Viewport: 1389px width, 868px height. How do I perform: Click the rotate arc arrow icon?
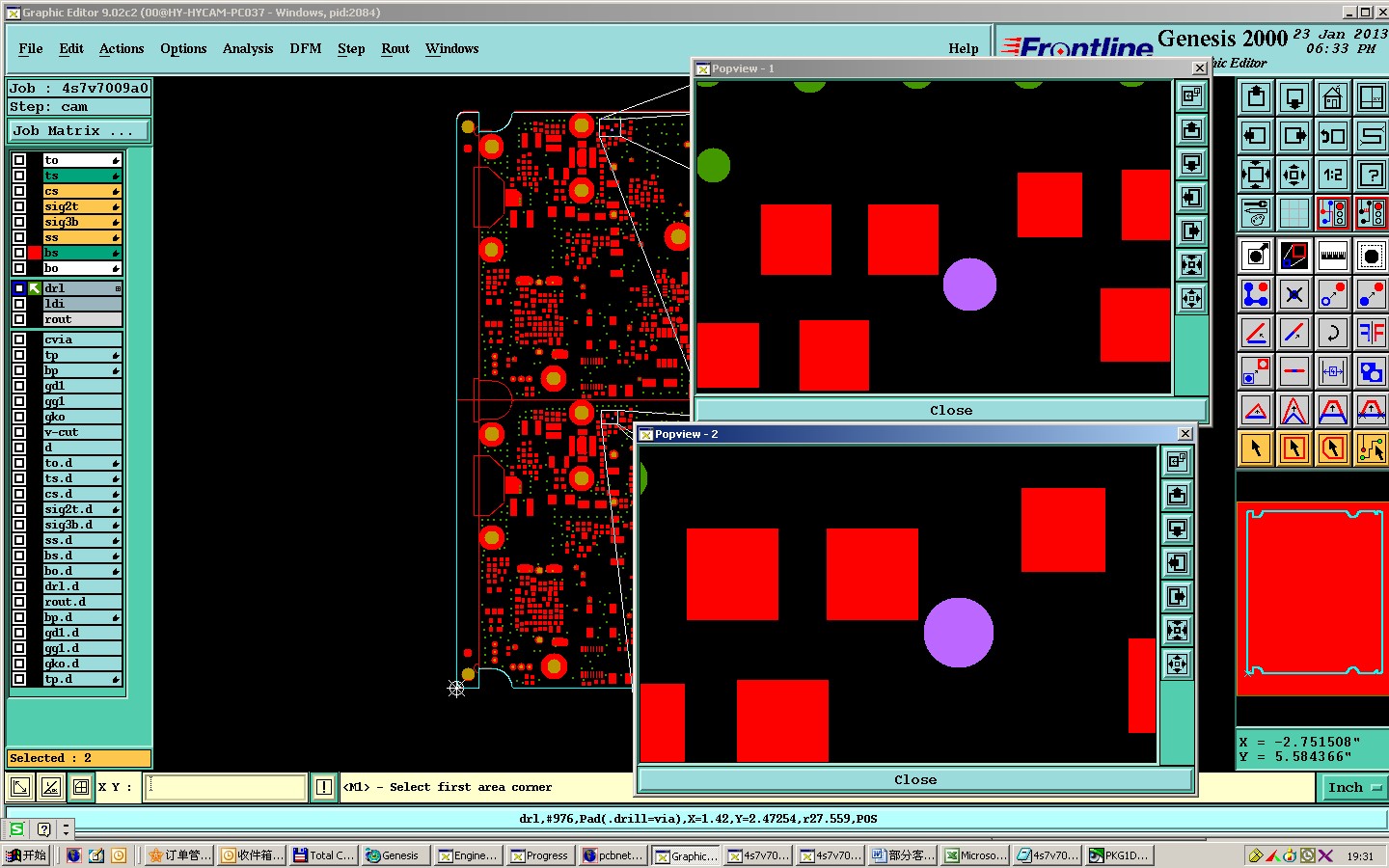[1333, 333]
